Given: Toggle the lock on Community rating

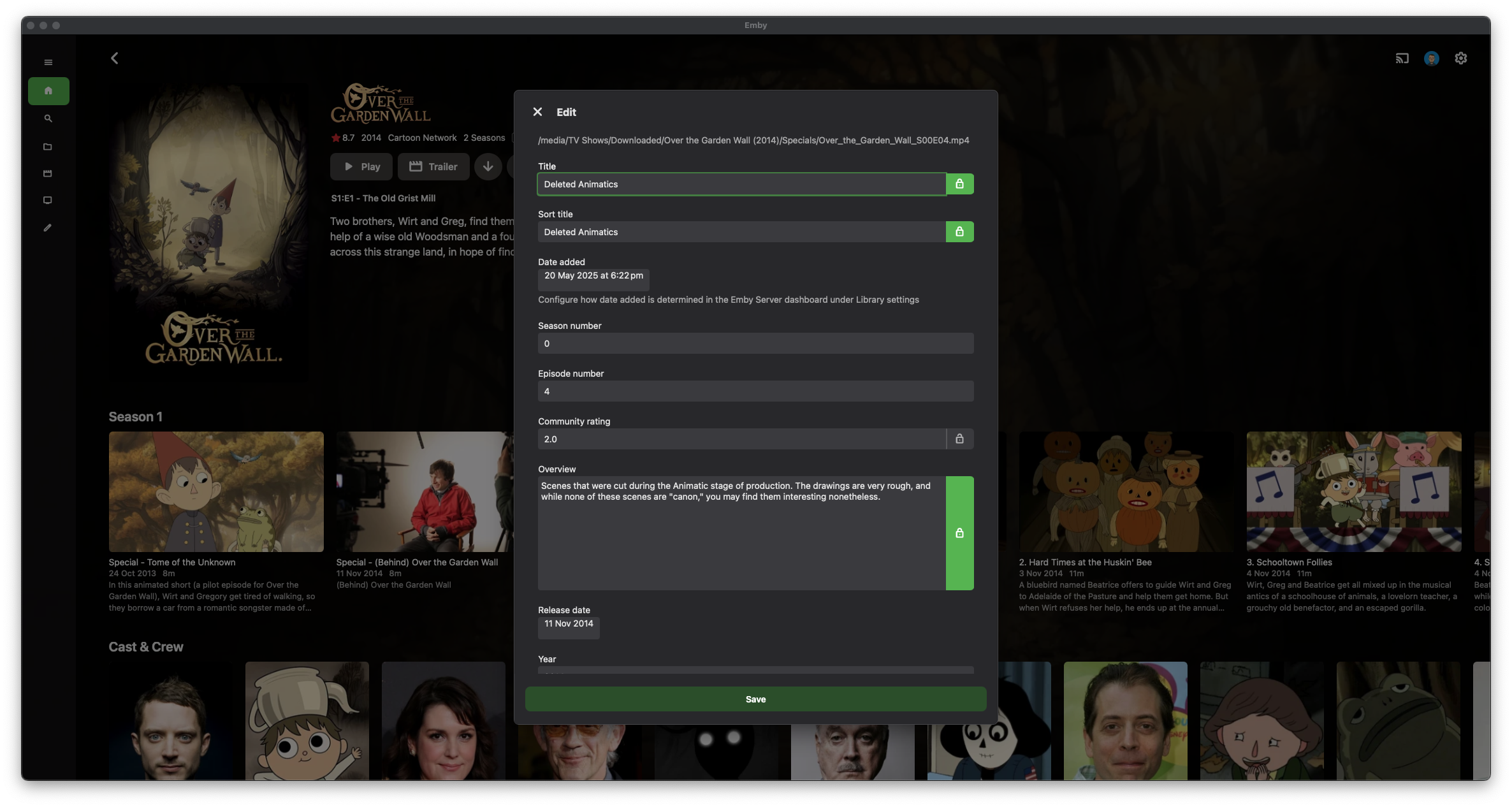Looking at the screenshot, I should pyautogui.click(x=959, y=439).
